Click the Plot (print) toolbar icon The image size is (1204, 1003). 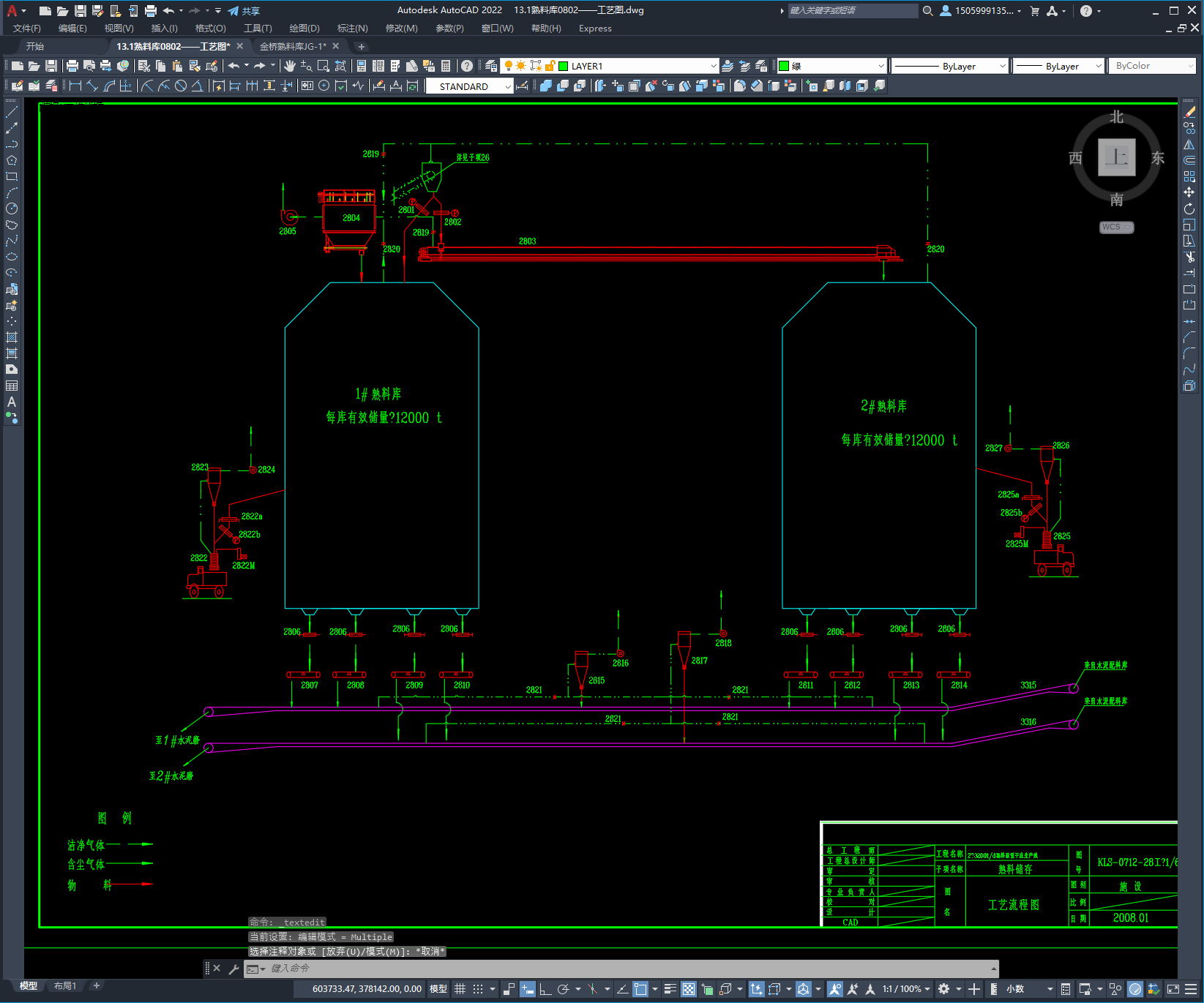(72, 66)
